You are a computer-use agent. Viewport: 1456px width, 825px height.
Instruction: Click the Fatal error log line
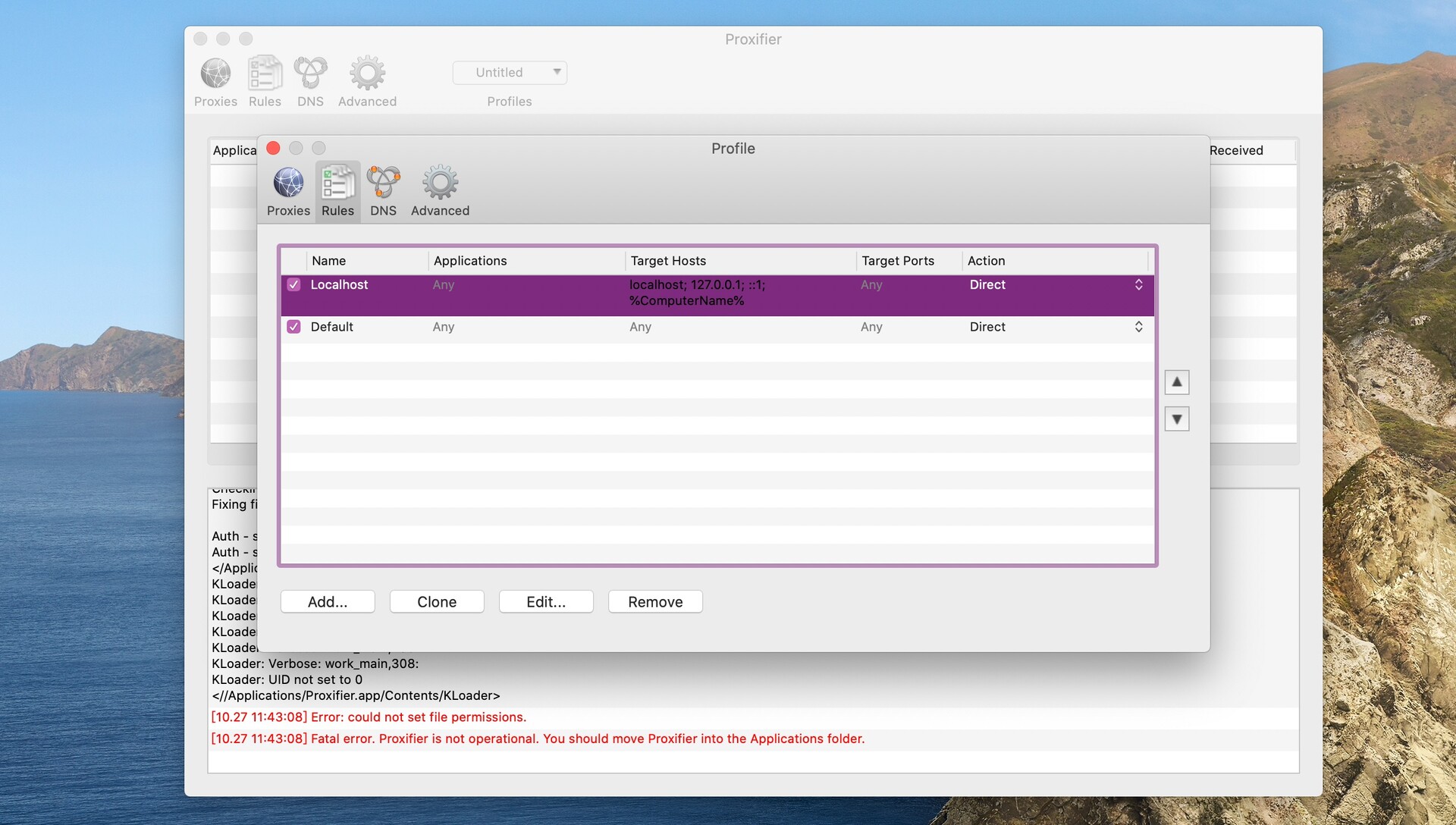coord(538,739)
